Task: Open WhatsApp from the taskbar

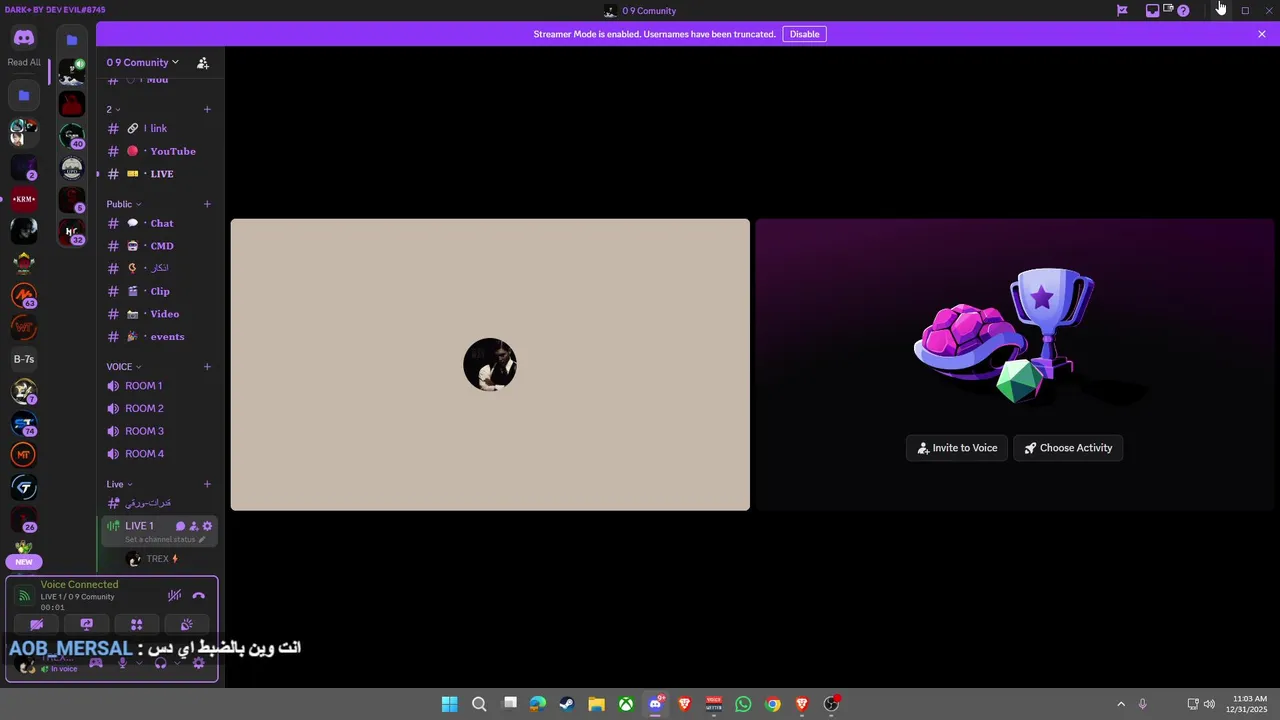Action: 743,704
